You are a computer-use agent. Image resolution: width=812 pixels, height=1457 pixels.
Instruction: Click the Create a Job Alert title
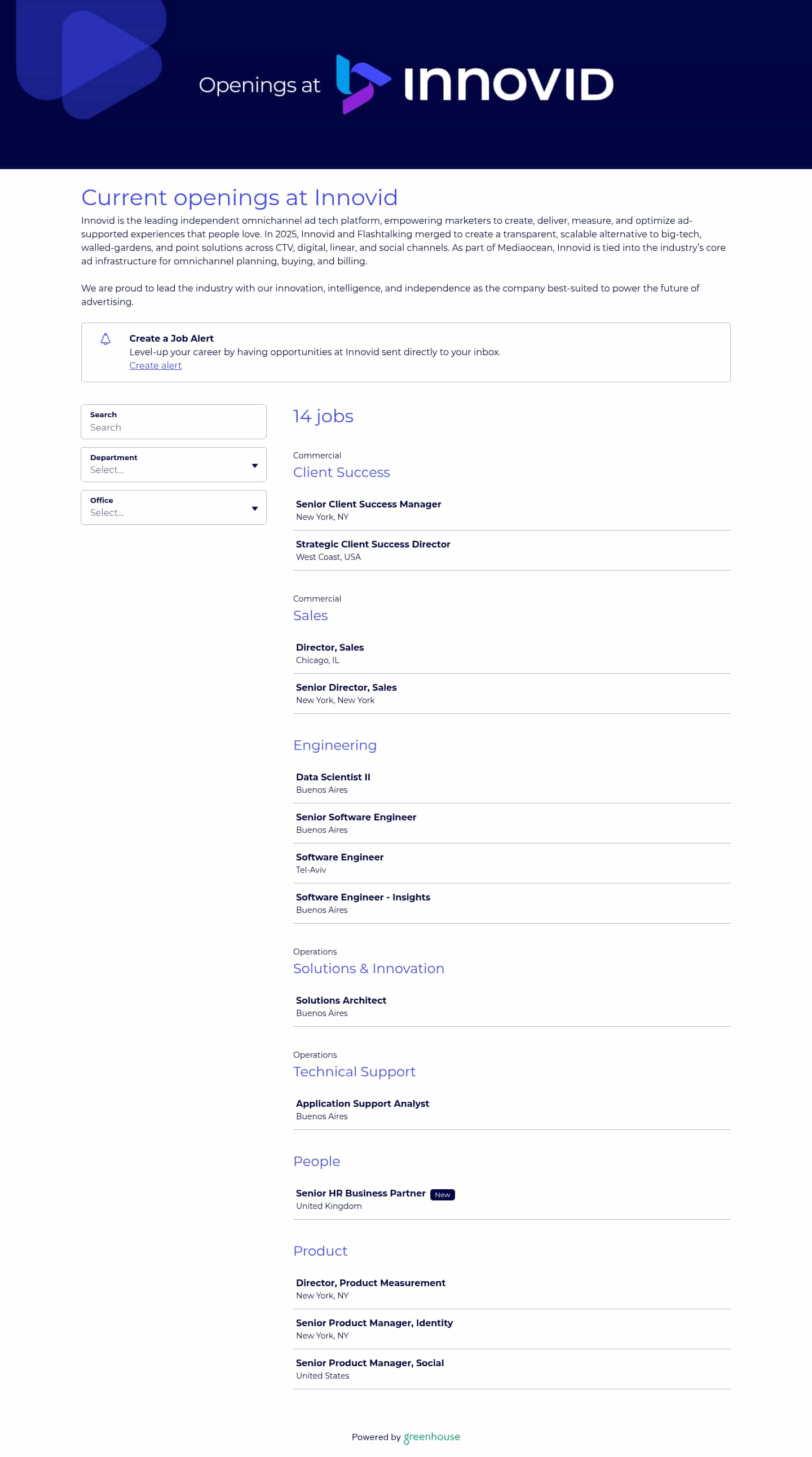[x=171, y=338]
